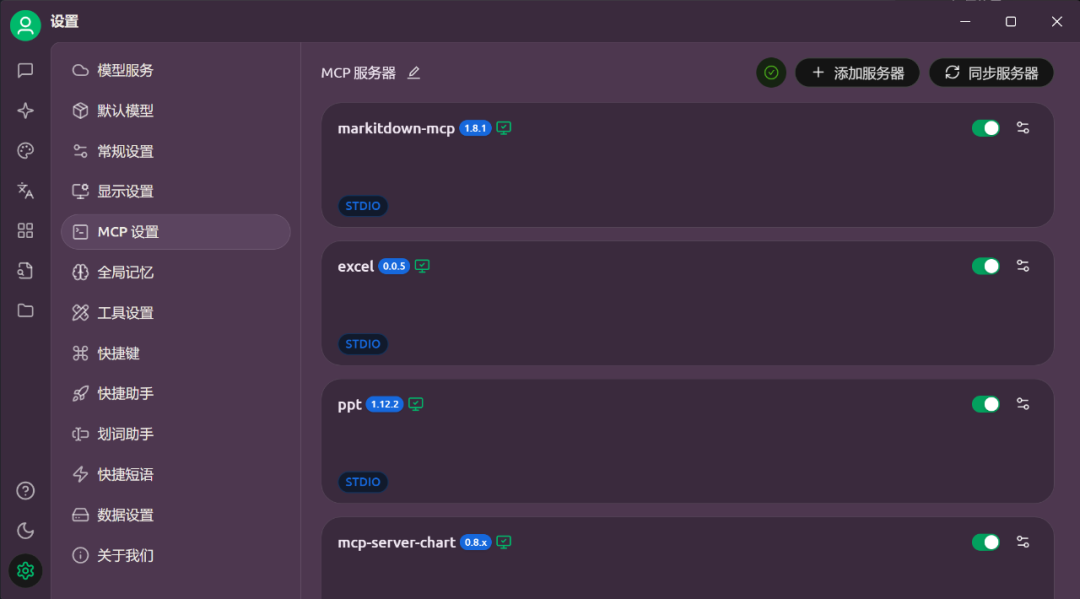Viewport: 1080px width, 599px height.
Task: Toggle dark mode moon icon
Action: click(25, 531)
